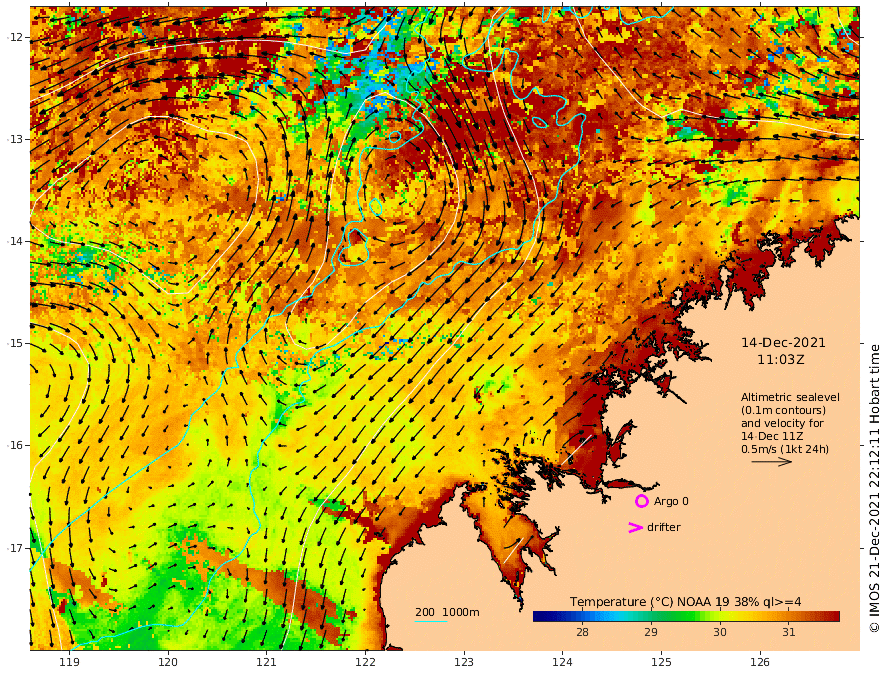Click the 'Altimetric sealevel' caption

point(790,397)
